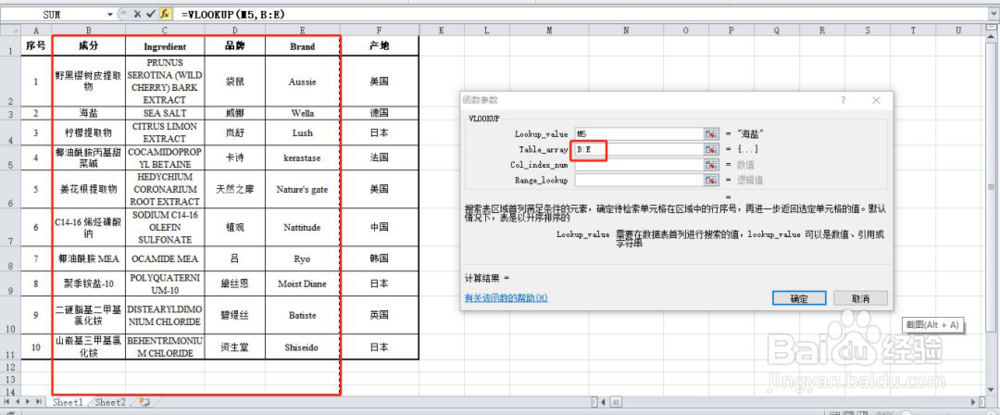1000x415 pixels.
Task: Click the 产地 header cell
Action: (379, 47)
